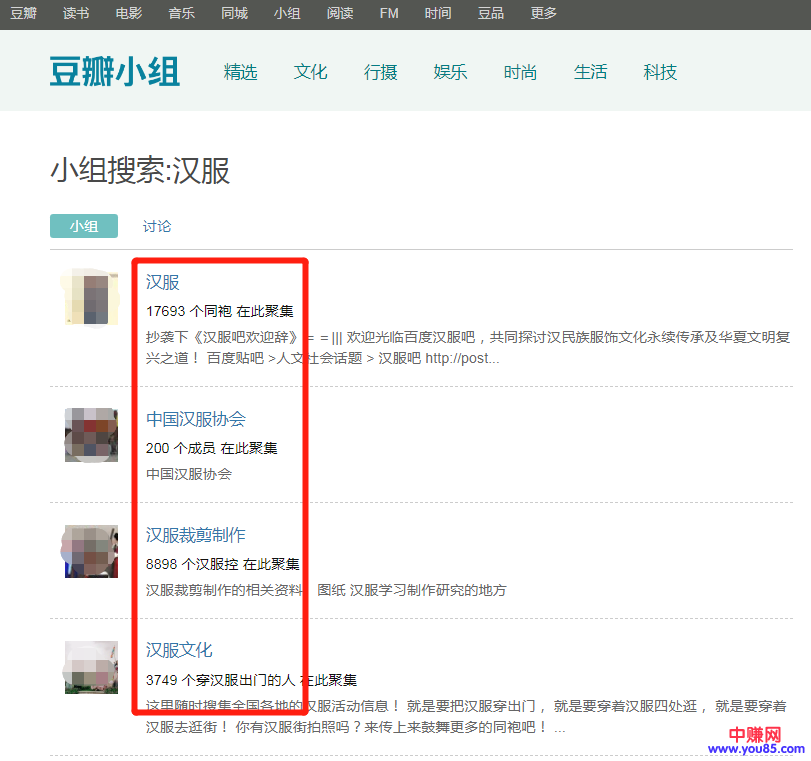The height and width of the screenshot is (761, 811).
Task: Expand the 更多 top menu
Action: [544, 13]
